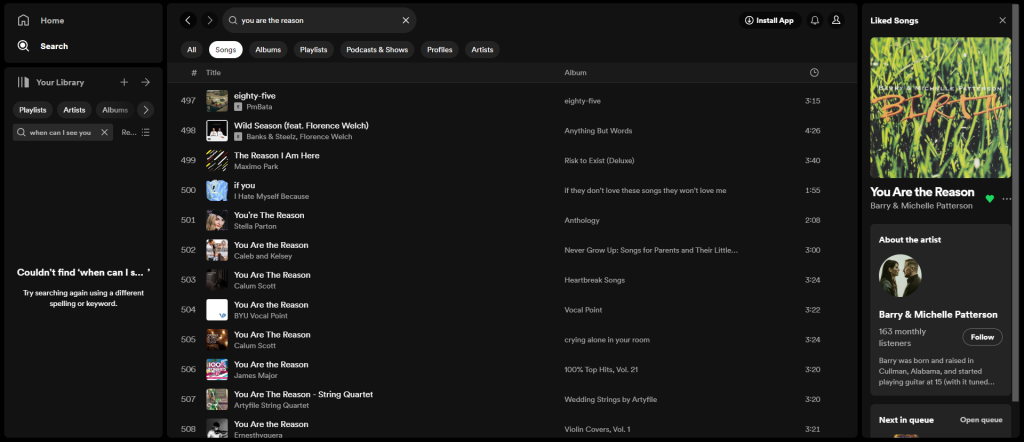This screenshot has width=1024, height=442.
Task: Show more library filters with the chevron
Action: [x=145, y=110]
